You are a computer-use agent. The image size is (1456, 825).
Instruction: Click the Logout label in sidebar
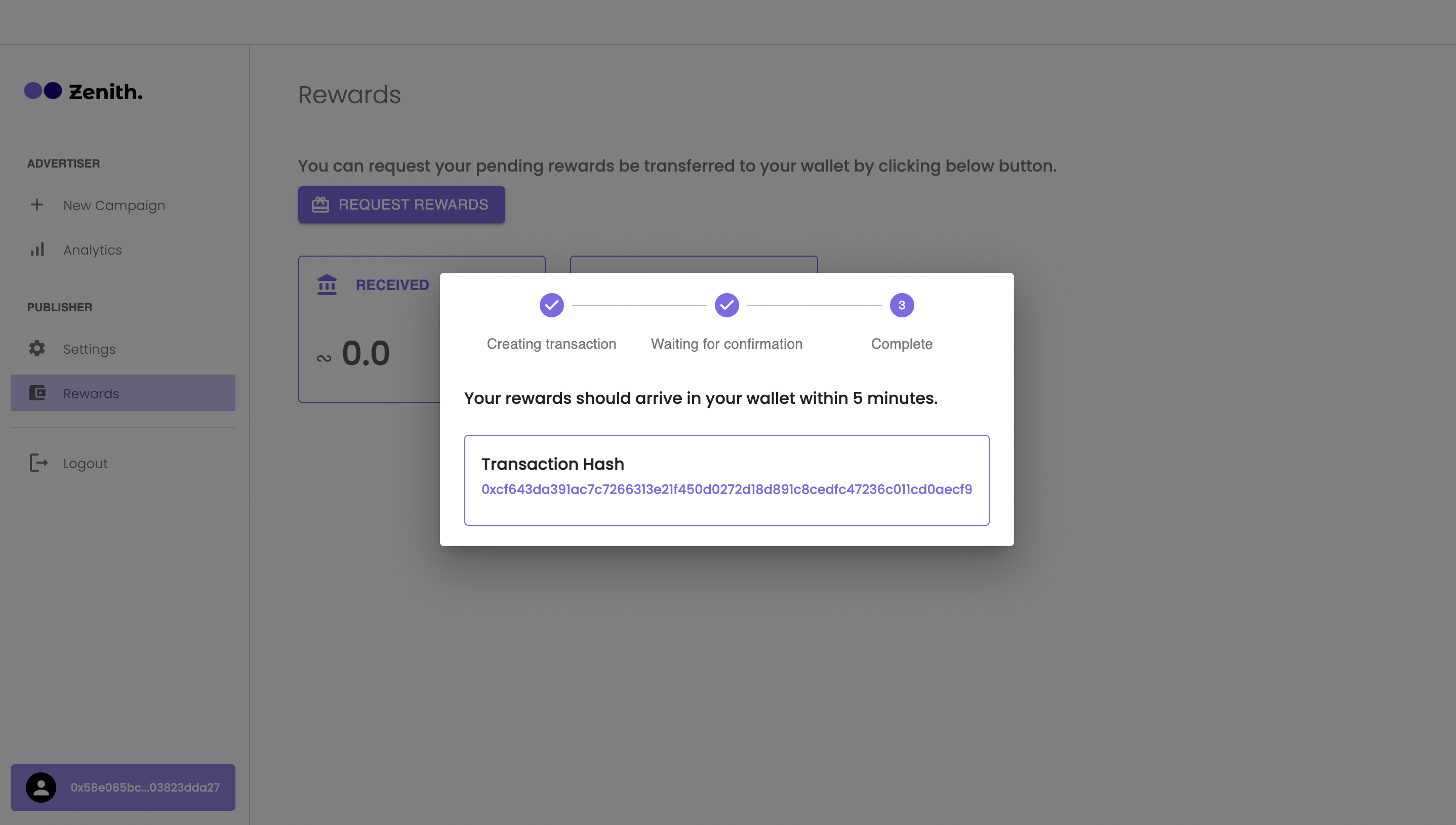click(85, 464)
